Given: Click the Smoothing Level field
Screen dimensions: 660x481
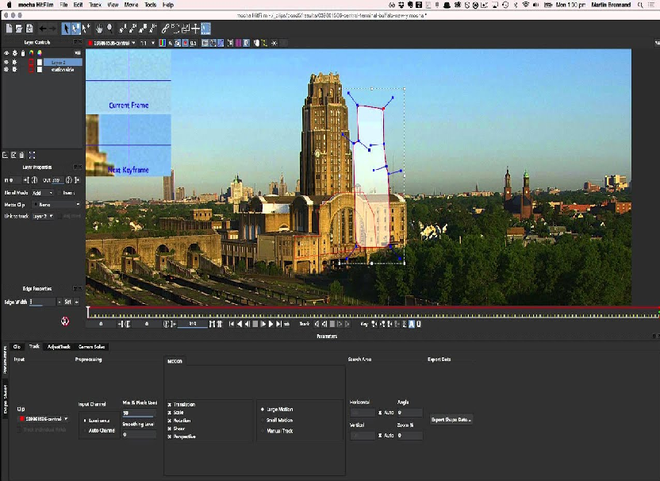Looking at the screenshot, I should (138, 434).
